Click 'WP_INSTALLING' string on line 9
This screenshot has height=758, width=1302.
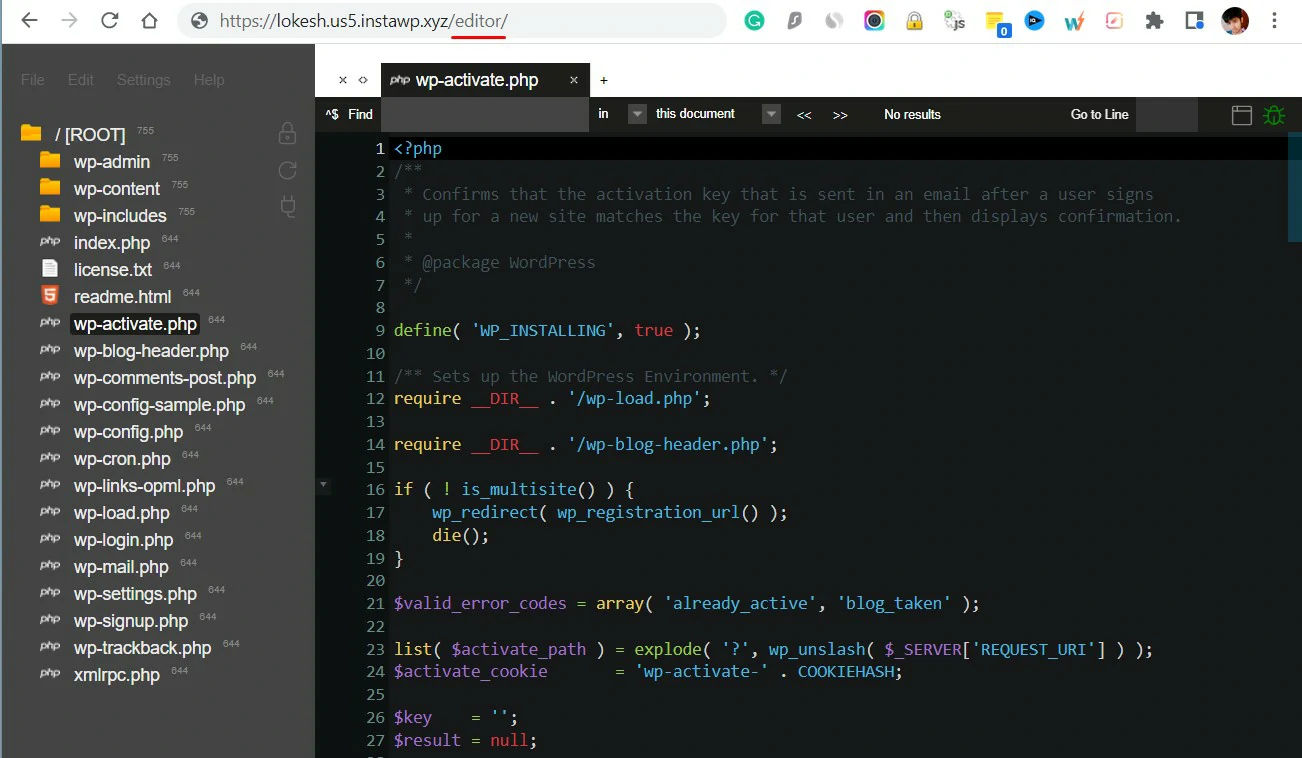click(543, 330)
